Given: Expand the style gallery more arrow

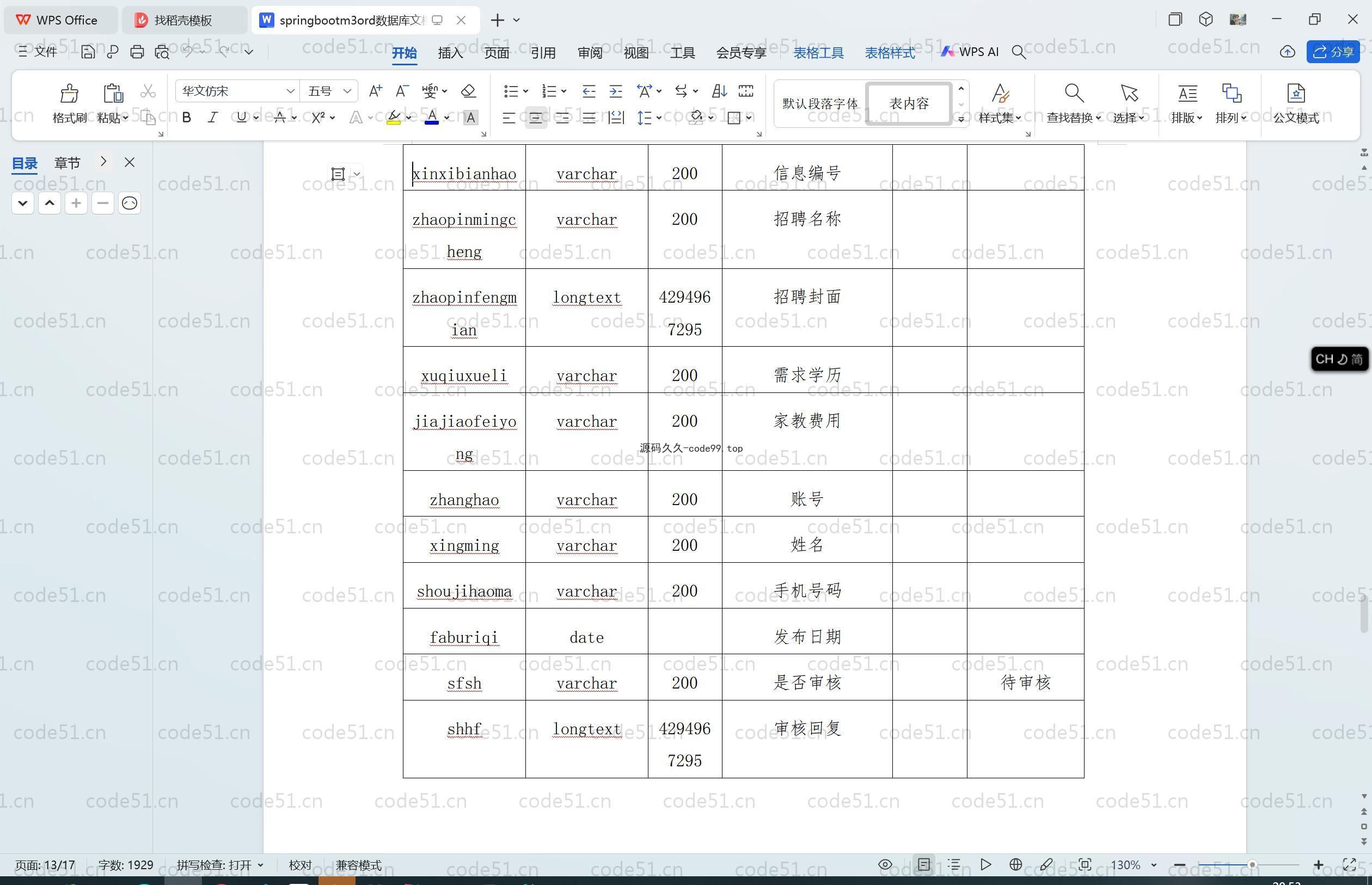Looking at the screenshot, I should 960,119.
